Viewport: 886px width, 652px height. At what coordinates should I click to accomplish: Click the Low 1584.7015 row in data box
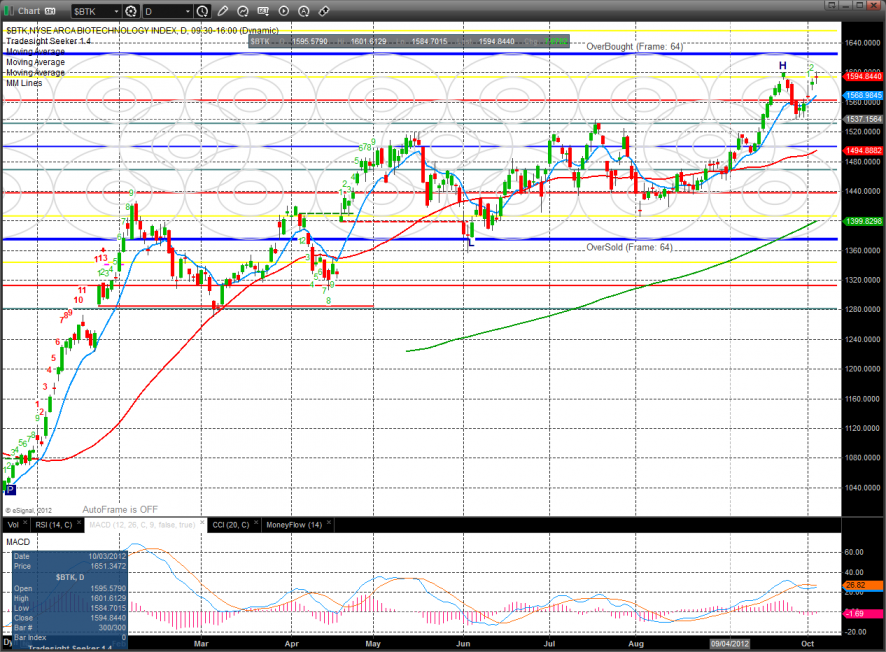pos(70,608)
